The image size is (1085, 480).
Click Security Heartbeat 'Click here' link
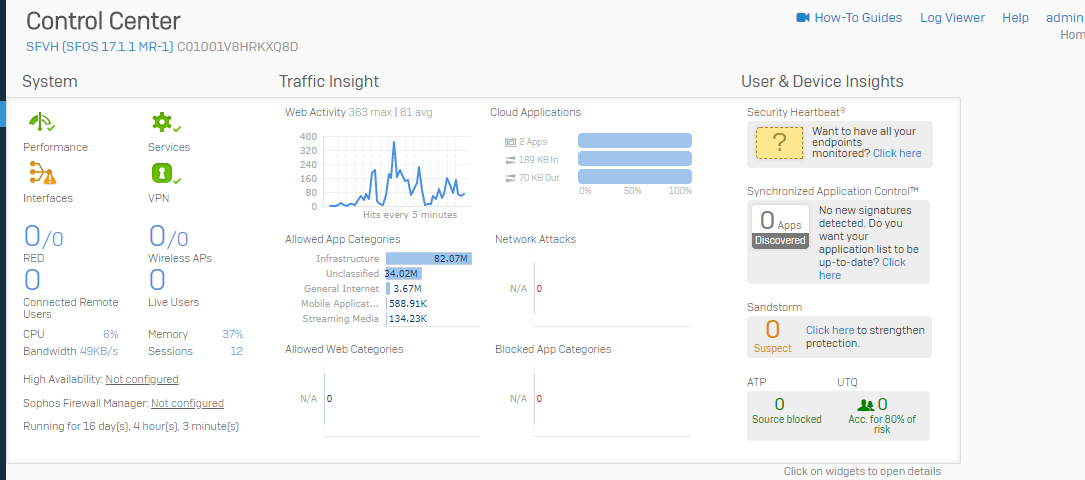click(x=897, y=153)
